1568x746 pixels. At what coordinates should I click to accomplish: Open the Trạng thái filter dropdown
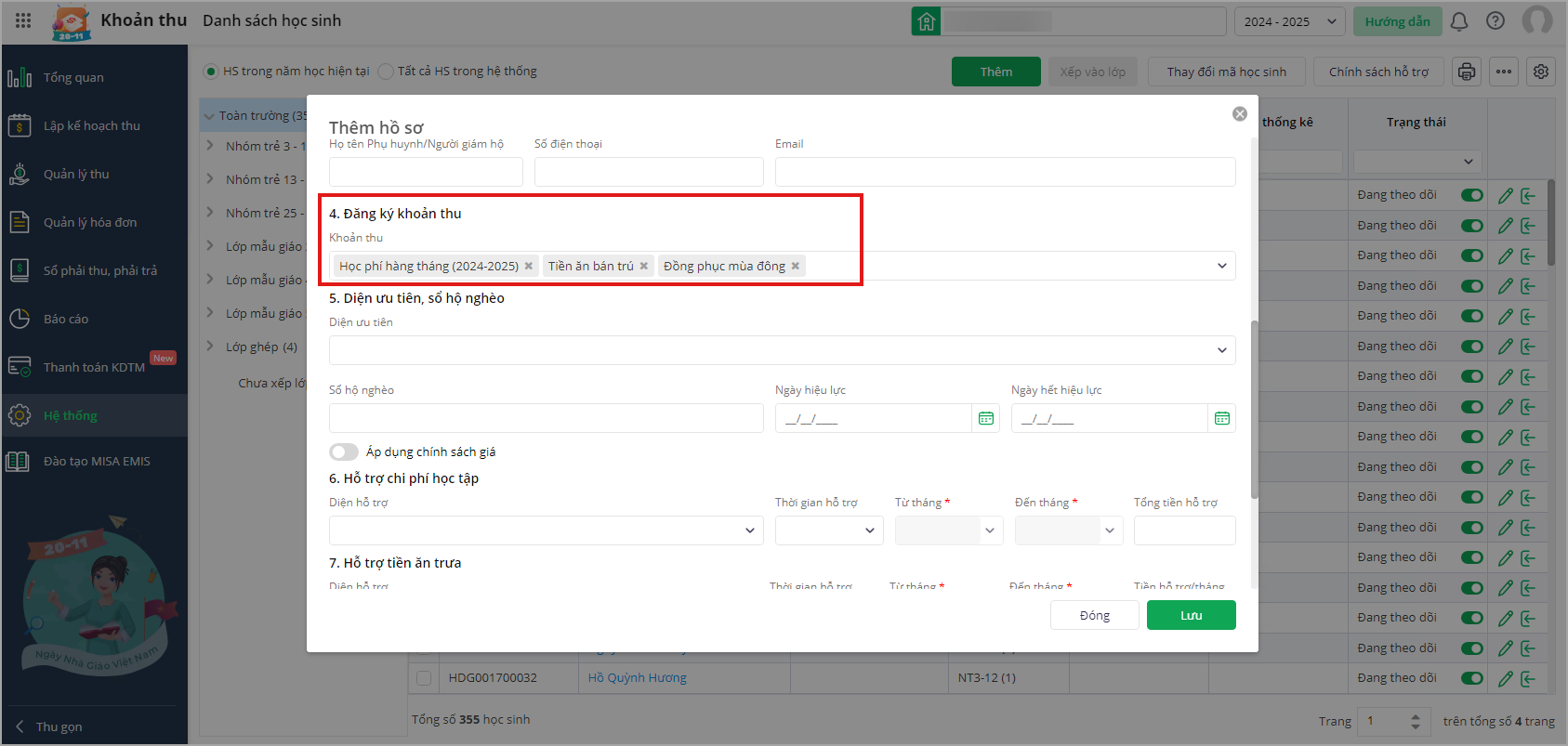pyautogui.click(x=1416, y=162)
